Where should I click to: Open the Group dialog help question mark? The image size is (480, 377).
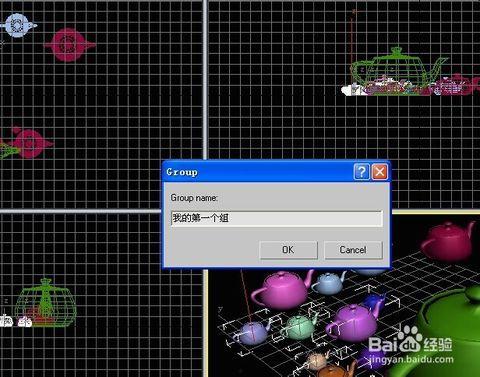(361, 172)
